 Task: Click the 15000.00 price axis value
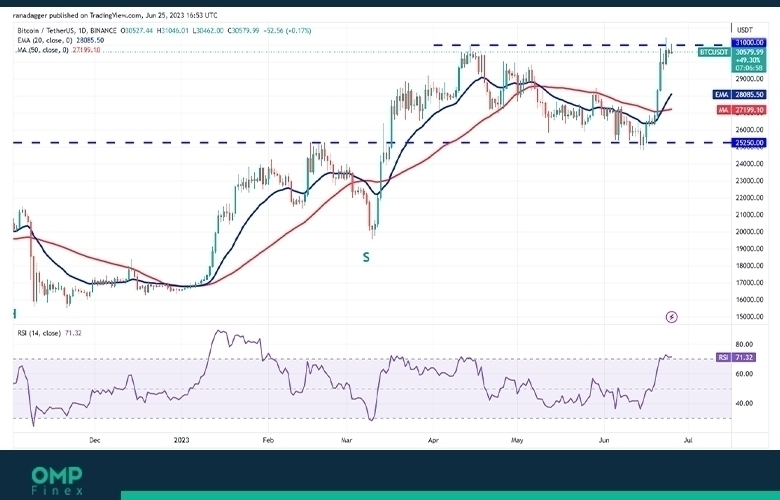click(x=749, y=316)
